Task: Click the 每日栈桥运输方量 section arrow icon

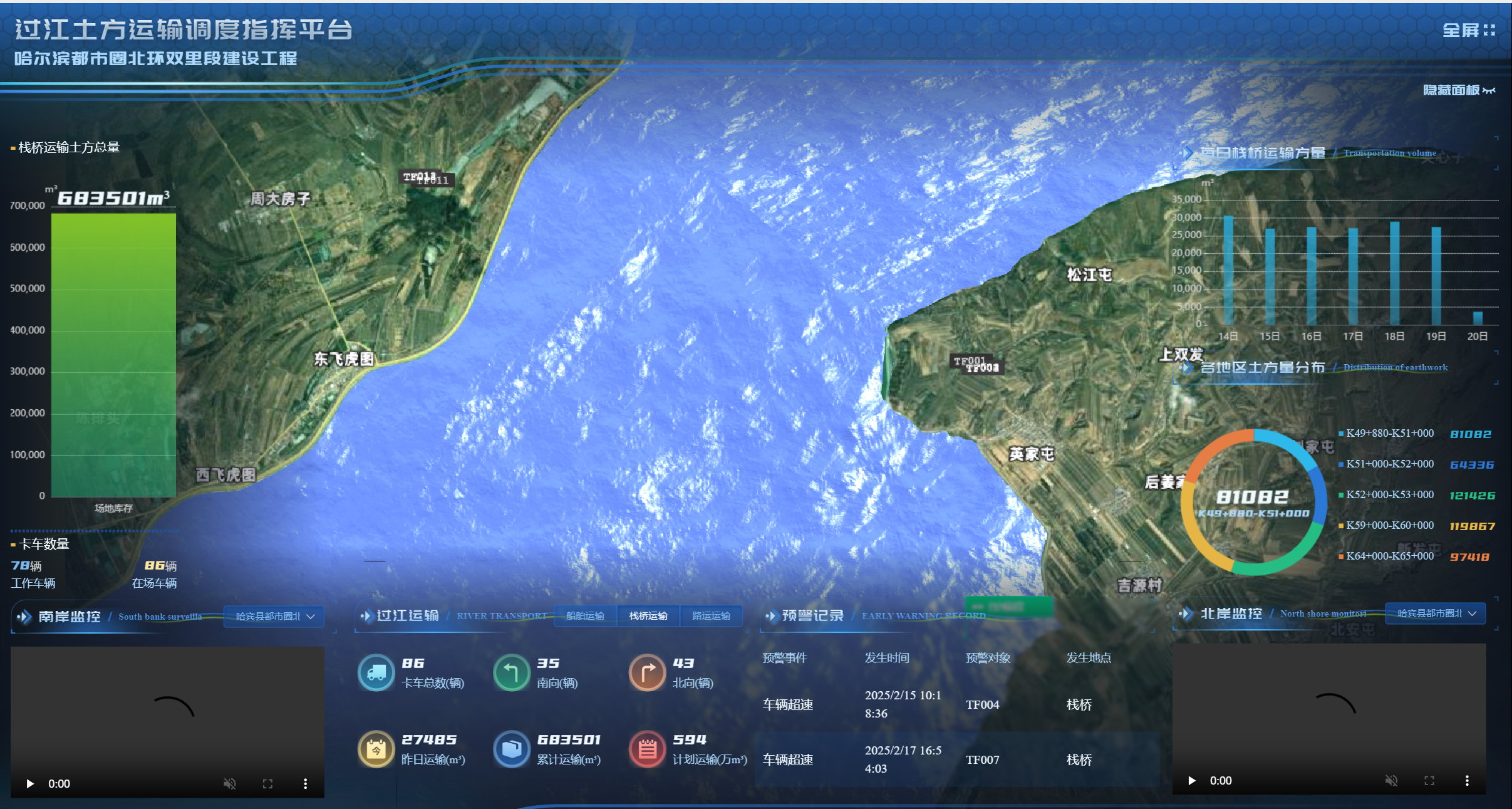Action: 1185,152
